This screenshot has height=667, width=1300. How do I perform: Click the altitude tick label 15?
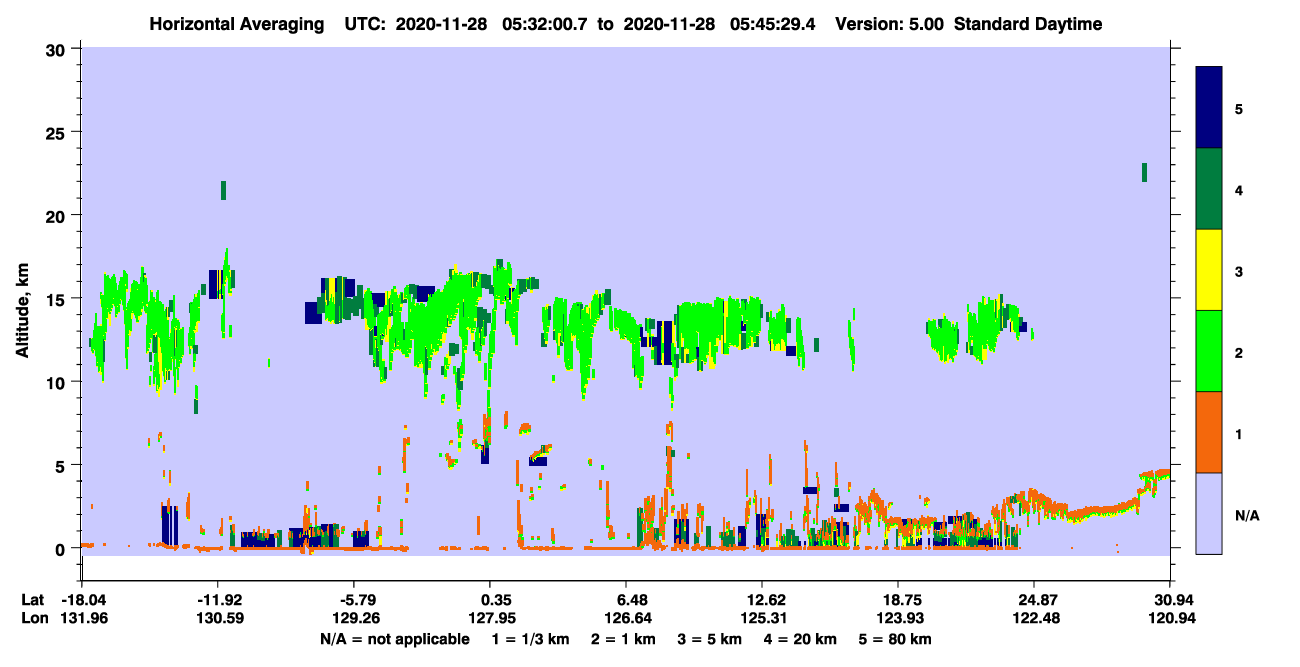point(58,299)
